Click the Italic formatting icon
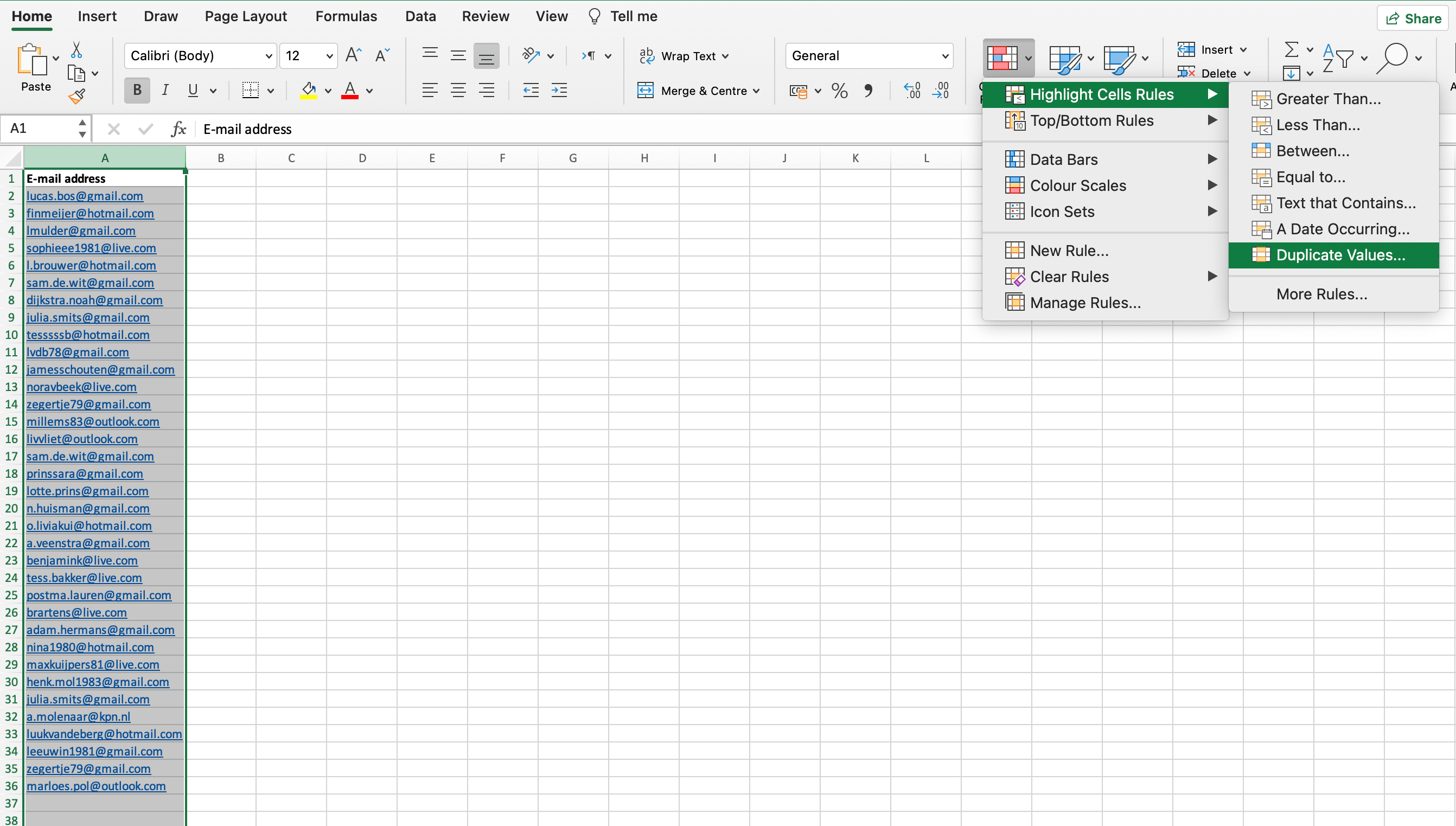 [165, 90]
